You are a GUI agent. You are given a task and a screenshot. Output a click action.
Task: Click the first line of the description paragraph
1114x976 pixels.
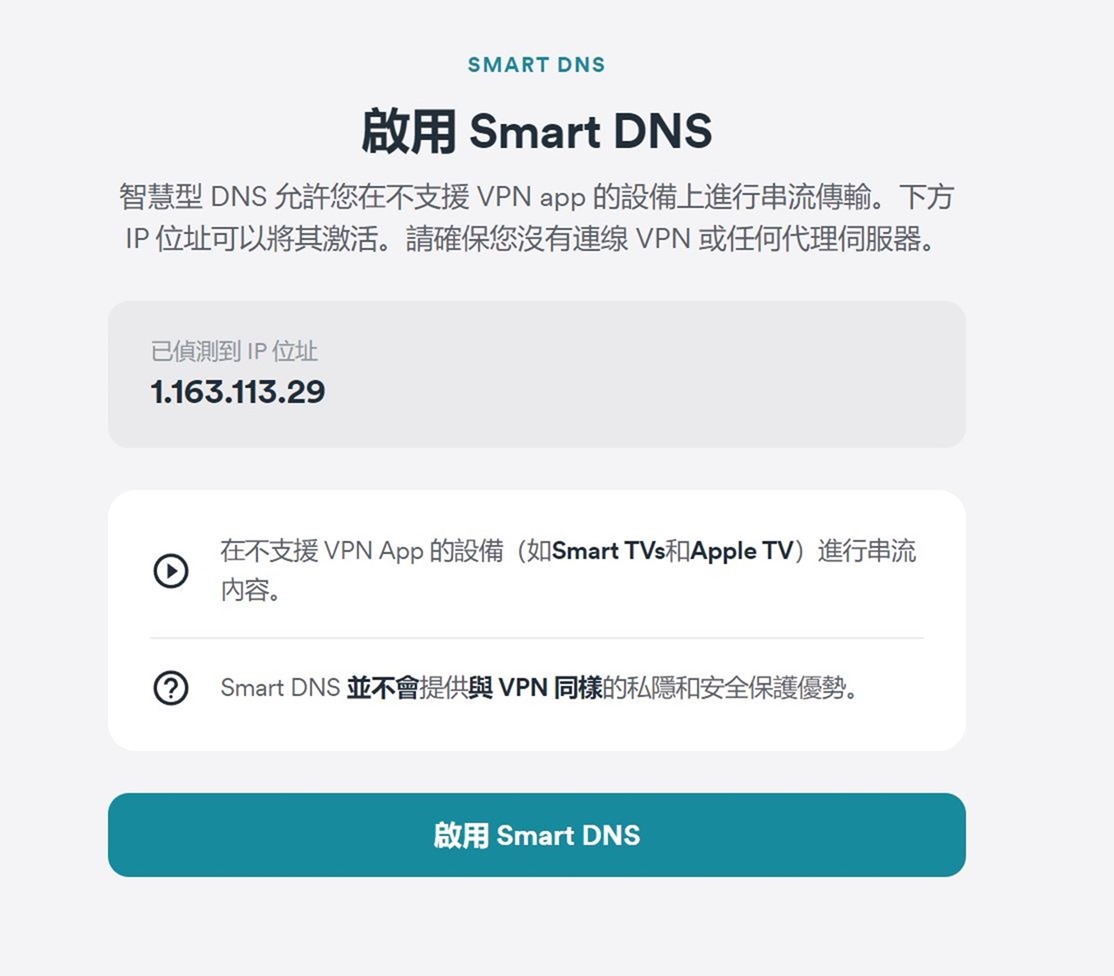(x=536, y=197)
